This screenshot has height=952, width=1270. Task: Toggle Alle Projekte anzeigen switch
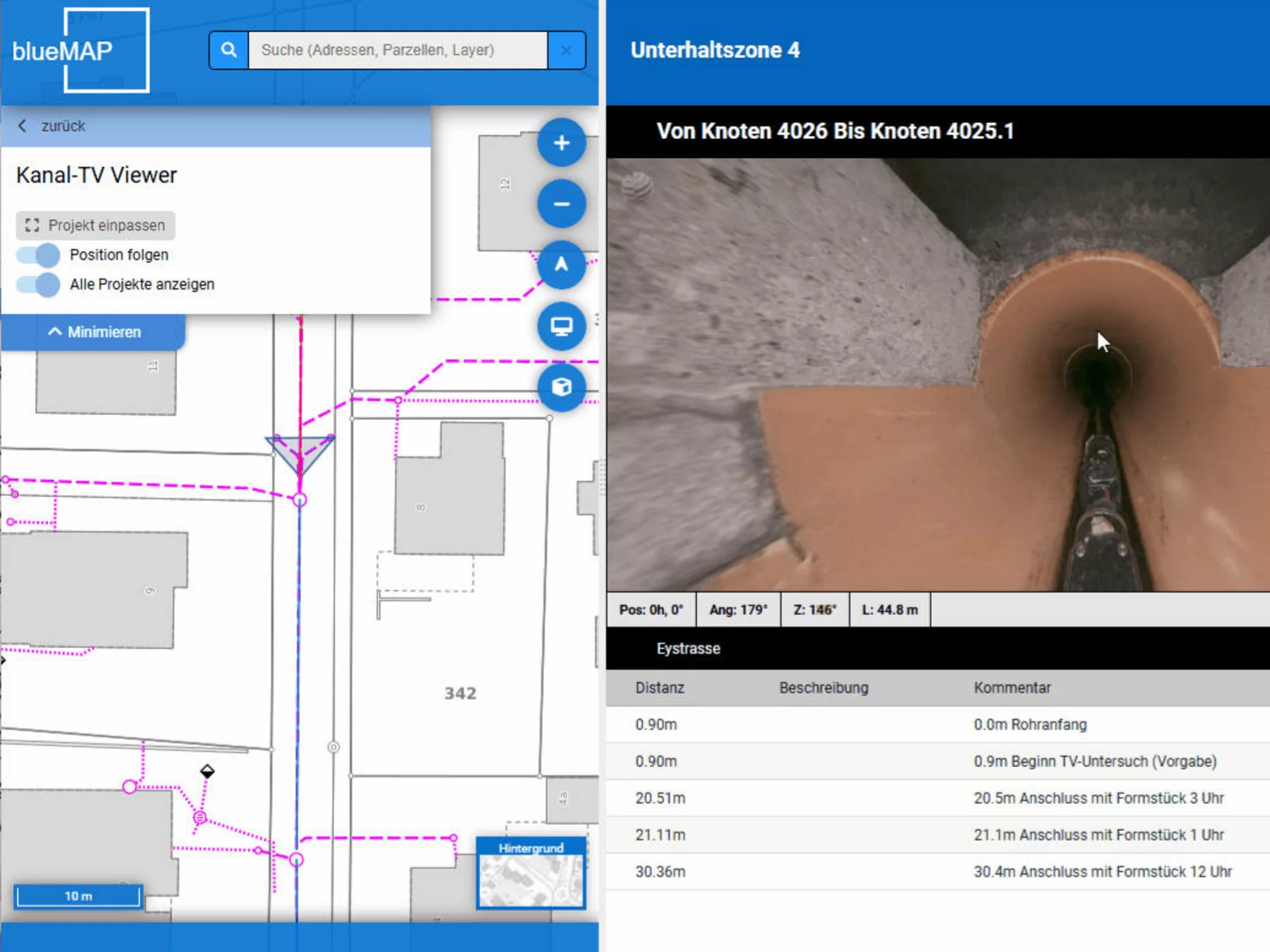pos(38,284)
